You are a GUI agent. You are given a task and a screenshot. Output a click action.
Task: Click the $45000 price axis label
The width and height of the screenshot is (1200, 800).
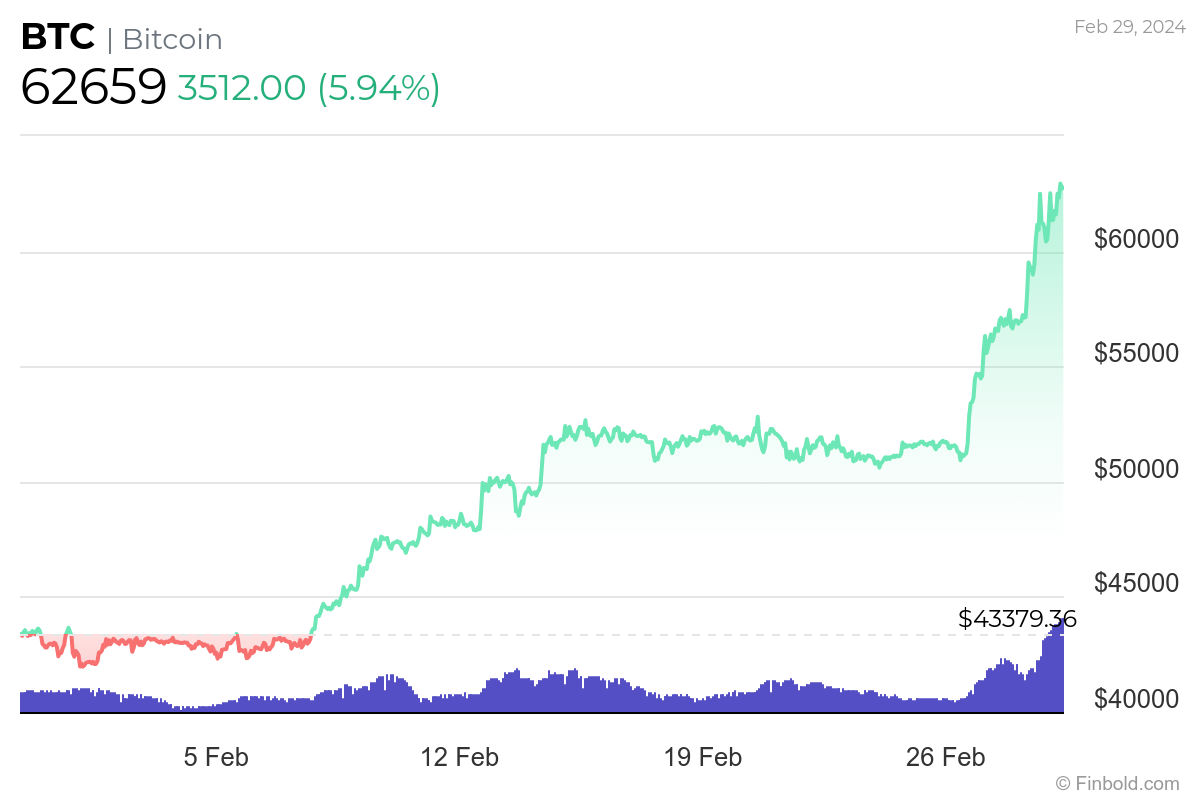(1135, 583)
